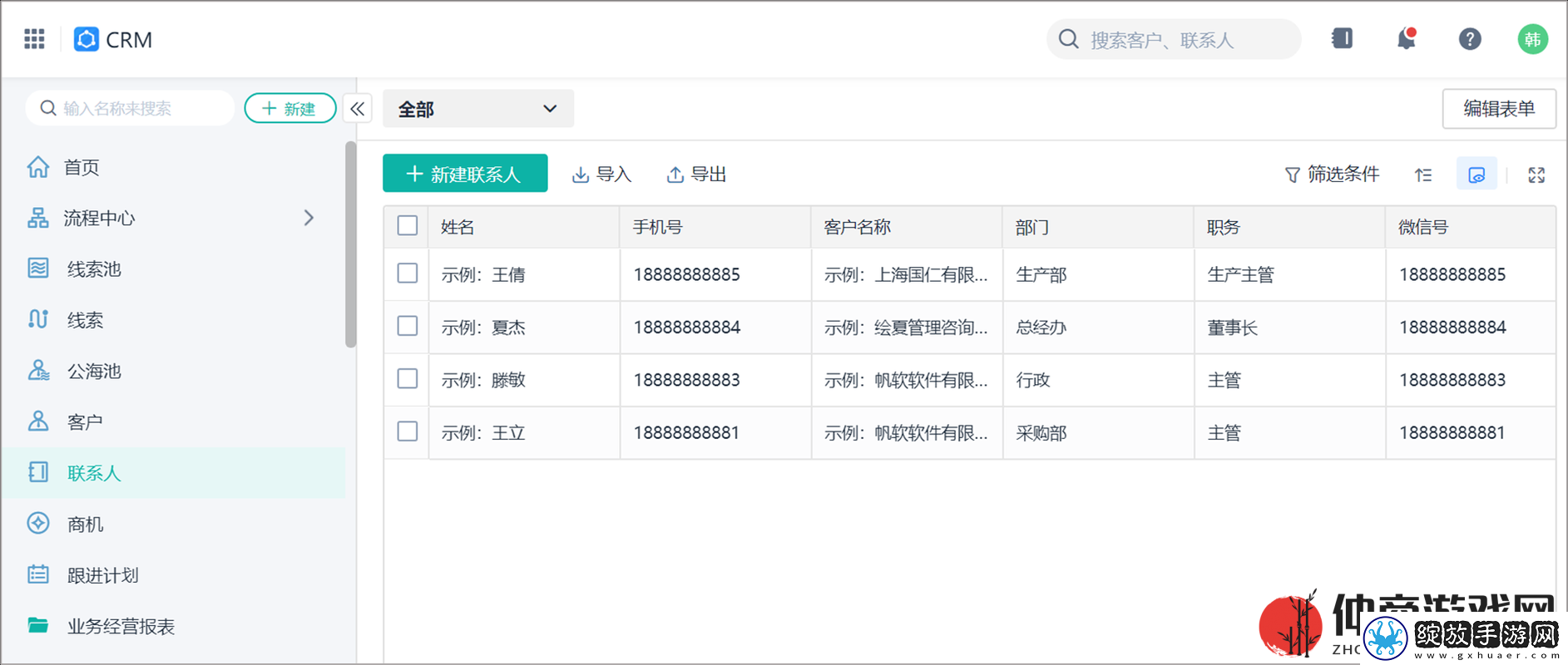Click the 导入 import button

(602, 175)
